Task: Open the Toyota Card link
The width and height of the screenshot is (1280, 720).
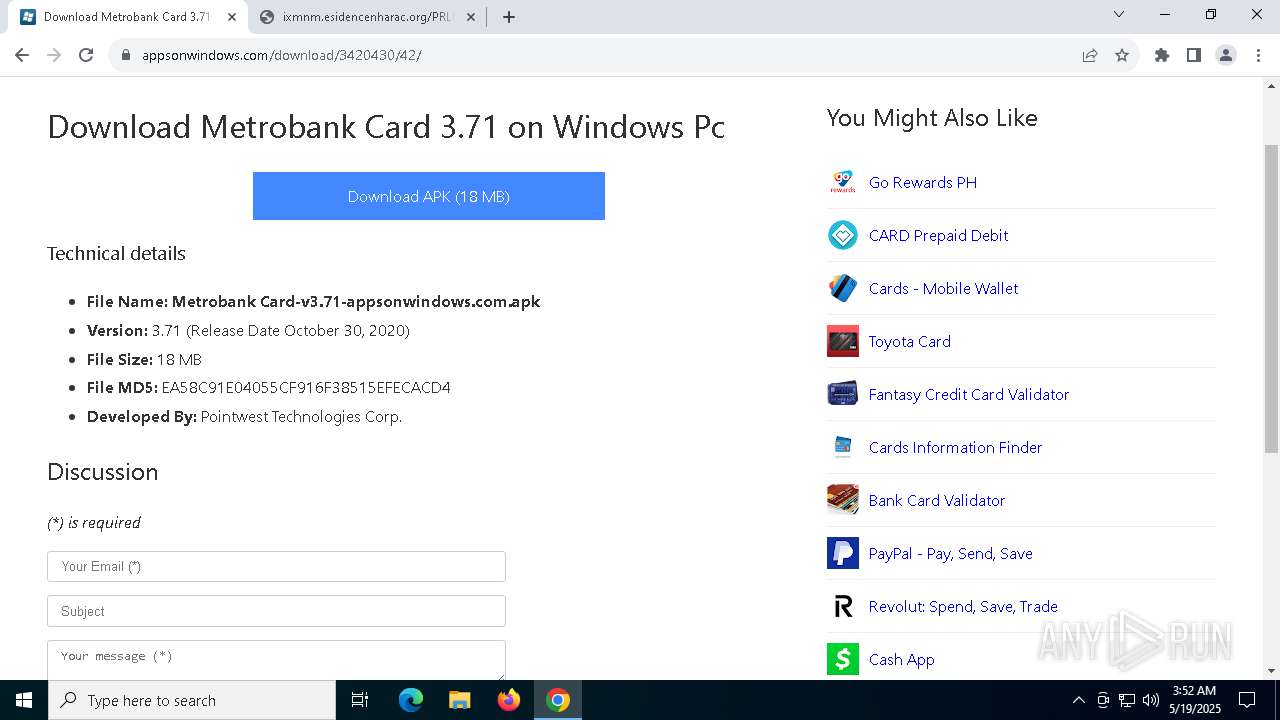Action: coord(910,341)
